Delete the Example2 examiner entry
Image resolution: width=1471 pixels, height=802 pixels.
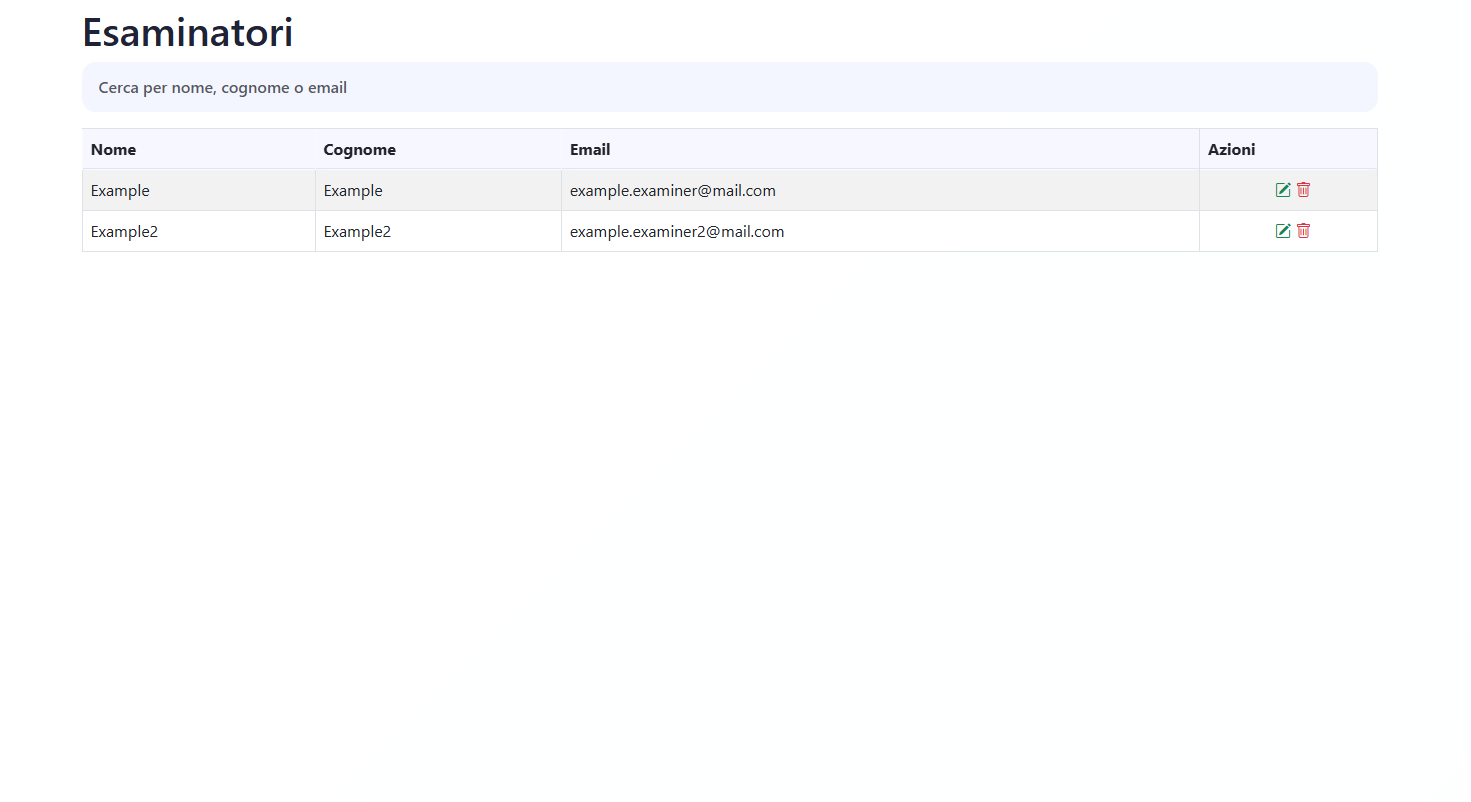click(1303, 231)
